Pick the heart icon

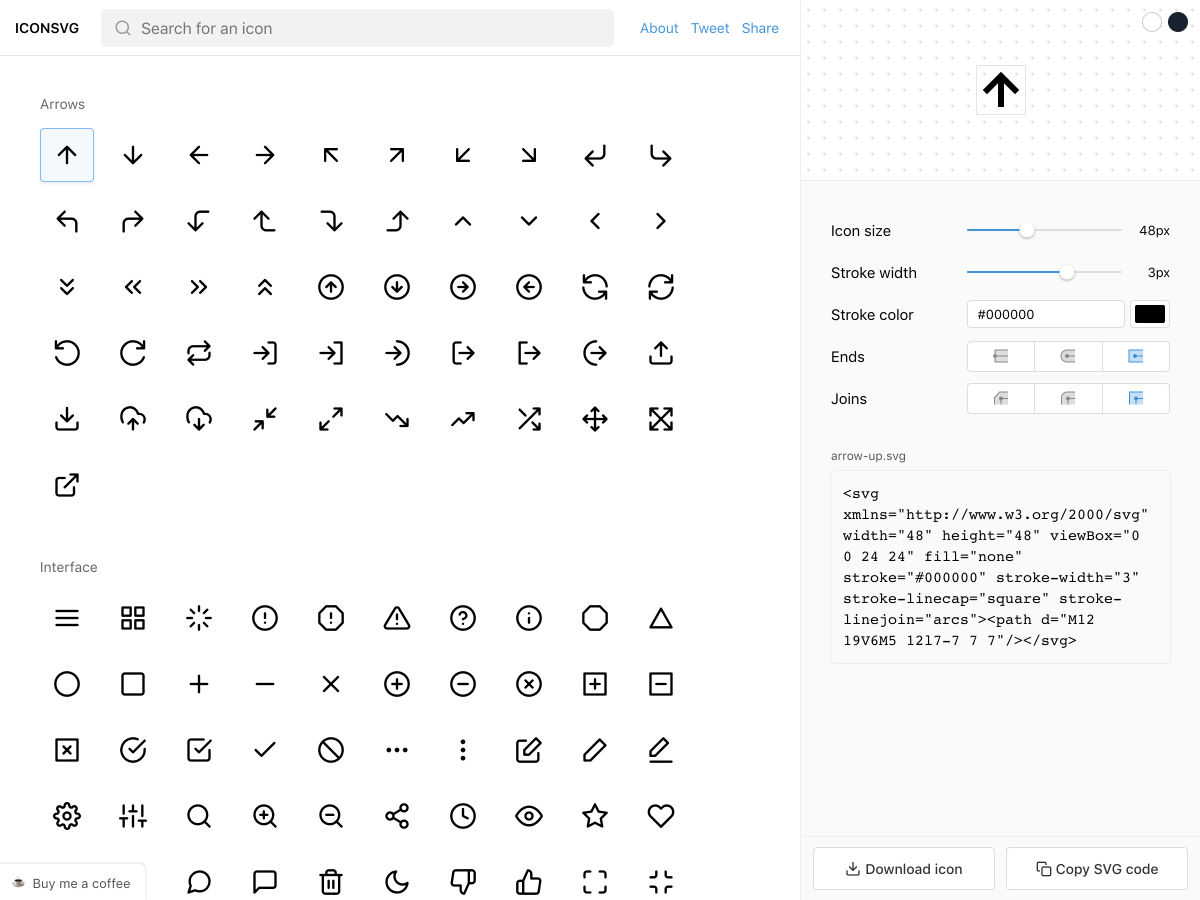point(661,816)
